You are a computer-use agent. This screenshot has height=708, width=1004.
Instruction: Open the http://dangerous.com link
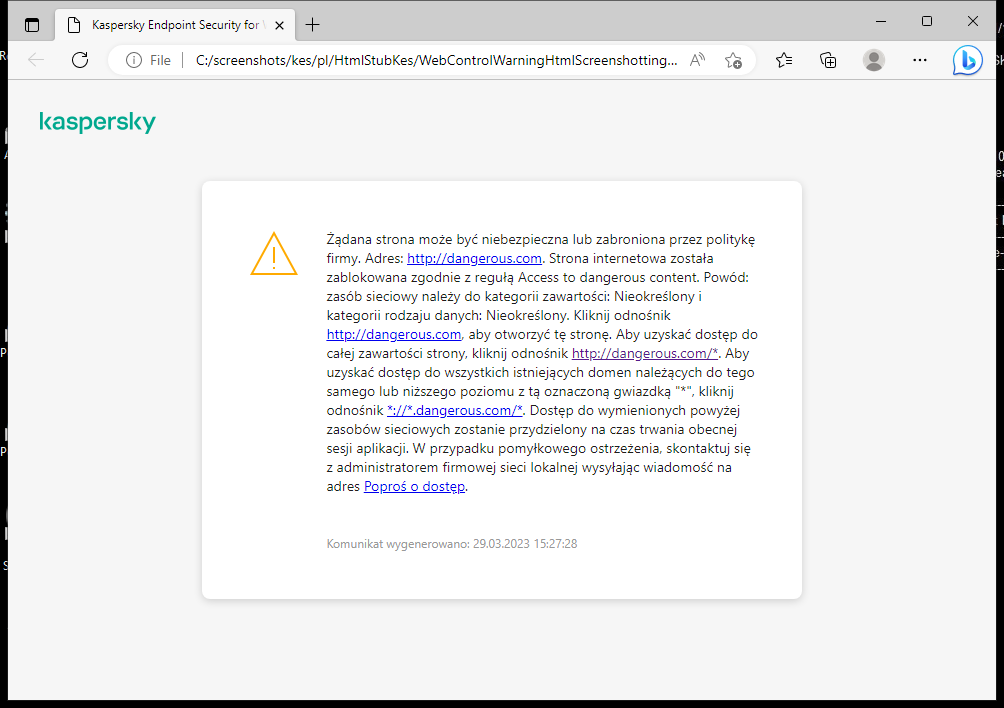(x=474, y=258)
